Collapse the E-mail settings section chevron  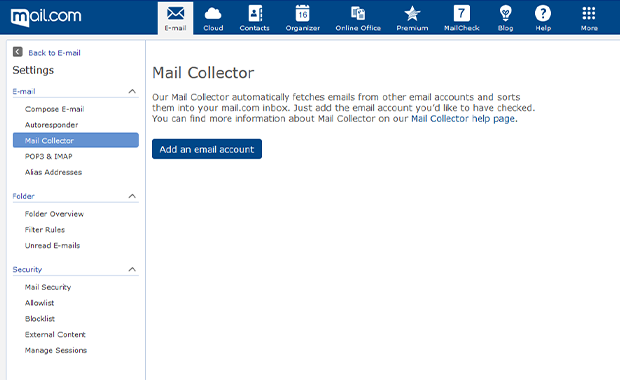(x=132, y=91)
